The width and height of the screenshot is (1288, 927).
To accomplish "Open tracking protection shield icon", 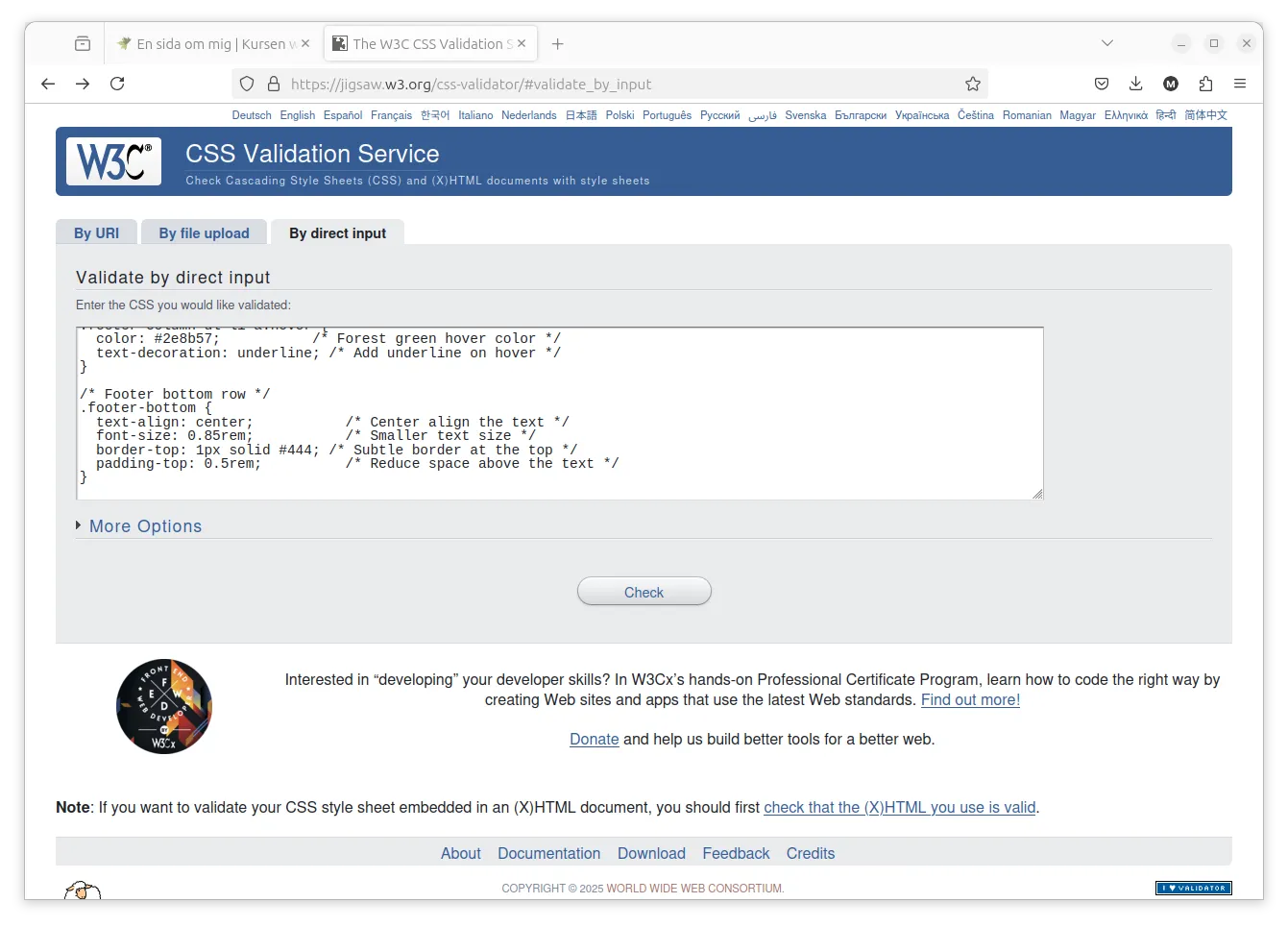I will (x=247, y=84).
